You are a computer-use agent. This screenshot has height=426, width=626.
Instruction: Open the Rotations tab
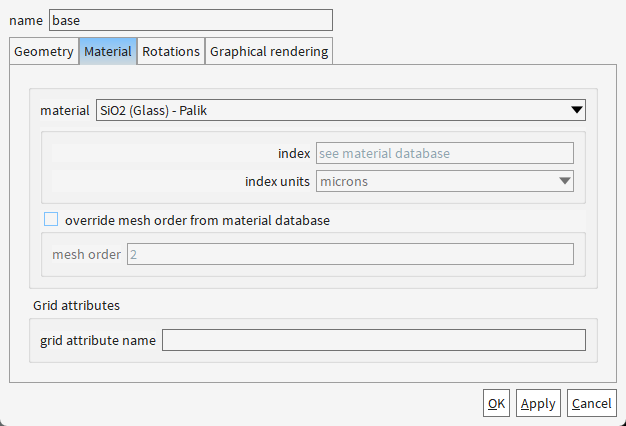[171, 52]
